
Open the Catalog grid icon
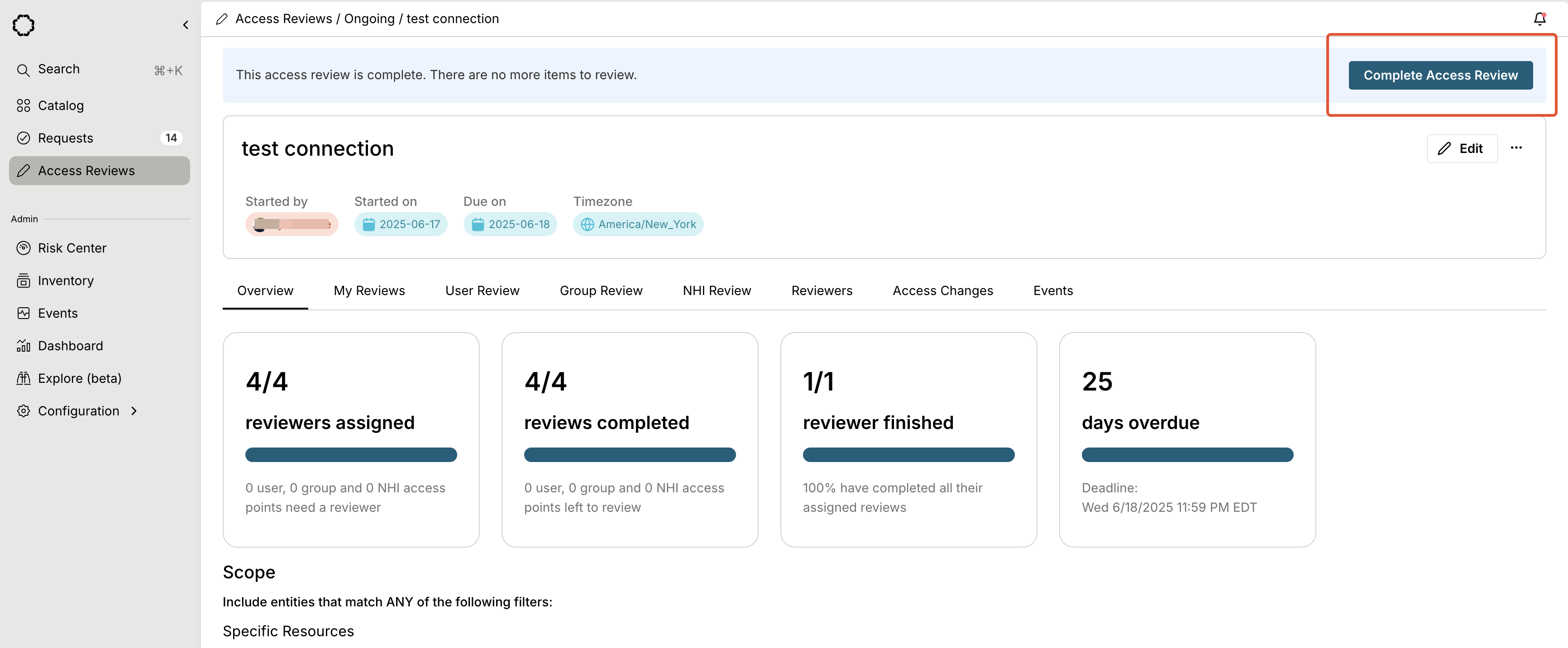pyautogui.click(x=23, y=106)
